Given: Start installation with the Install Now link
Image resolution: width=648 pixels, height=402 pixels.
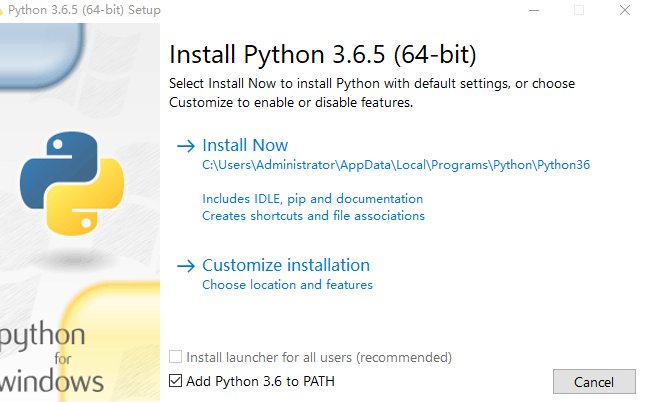Looking at the screenshot, I should click(x=245, y=146).
